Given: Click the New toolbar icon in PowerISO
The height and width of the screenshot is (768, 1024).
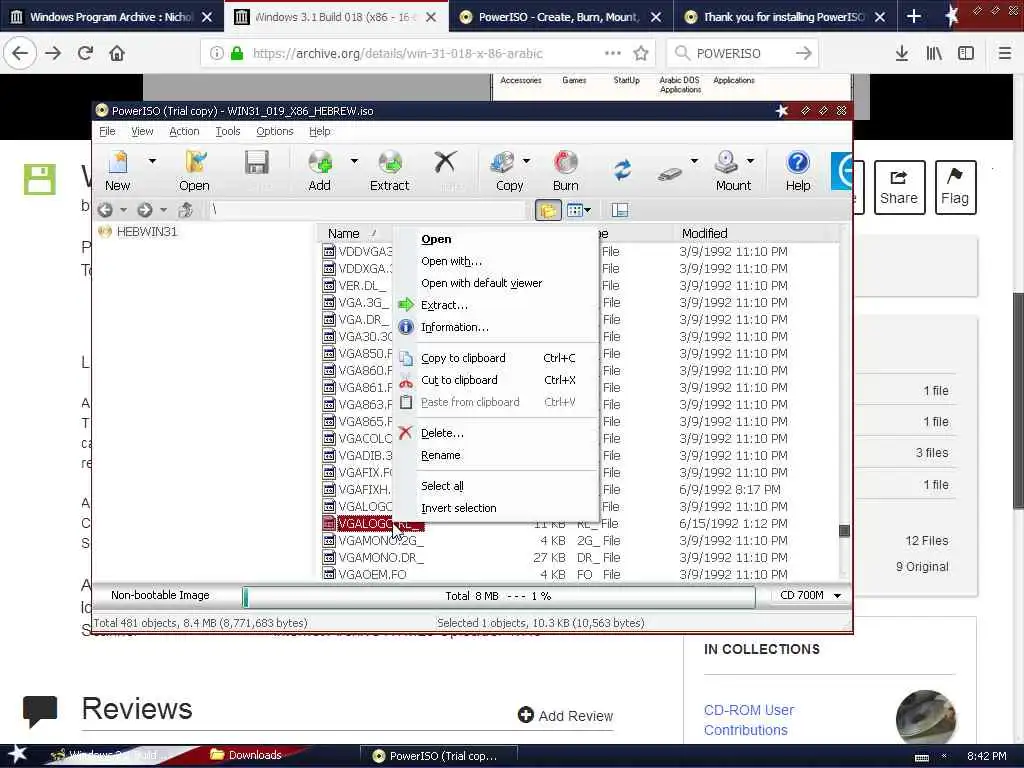Looking at the screenshot, I should (118, 171).
